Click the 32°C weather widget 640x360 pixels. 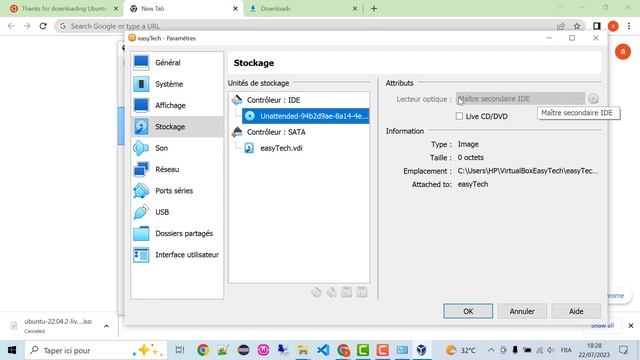point(461,350)
